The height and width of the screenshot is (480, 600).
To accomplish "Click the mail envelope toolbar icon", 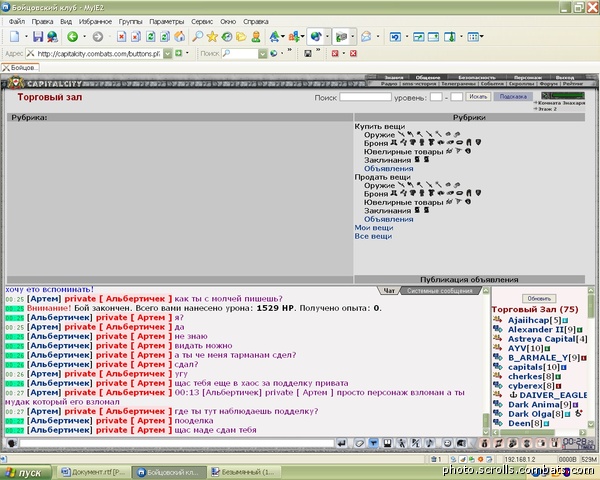I will 366,37.
